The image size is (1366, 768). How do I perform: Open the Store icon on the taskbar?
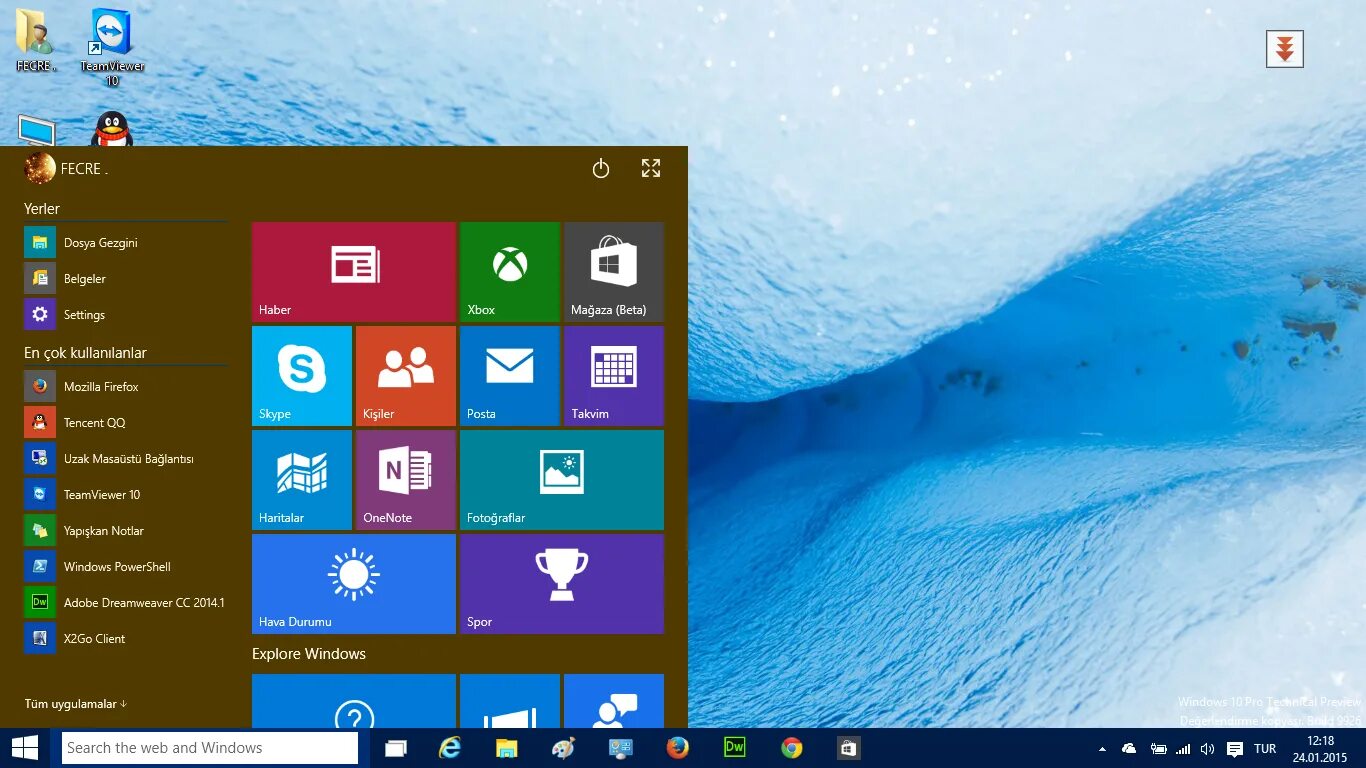(848, 748)
